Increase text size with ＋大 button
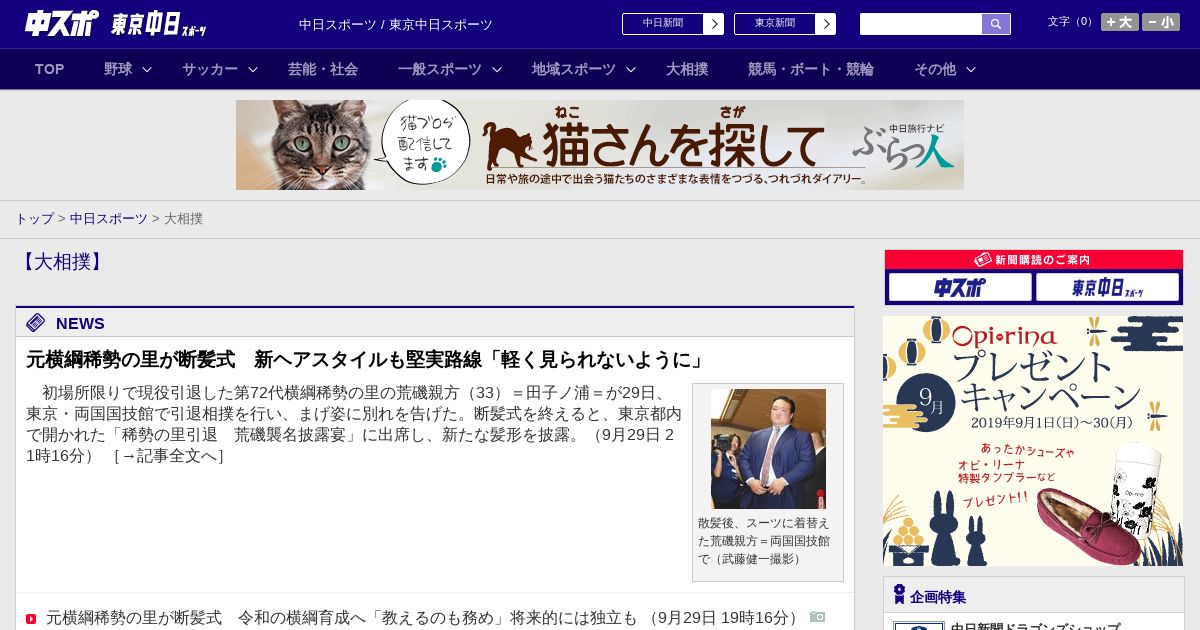 (1120, 22)
